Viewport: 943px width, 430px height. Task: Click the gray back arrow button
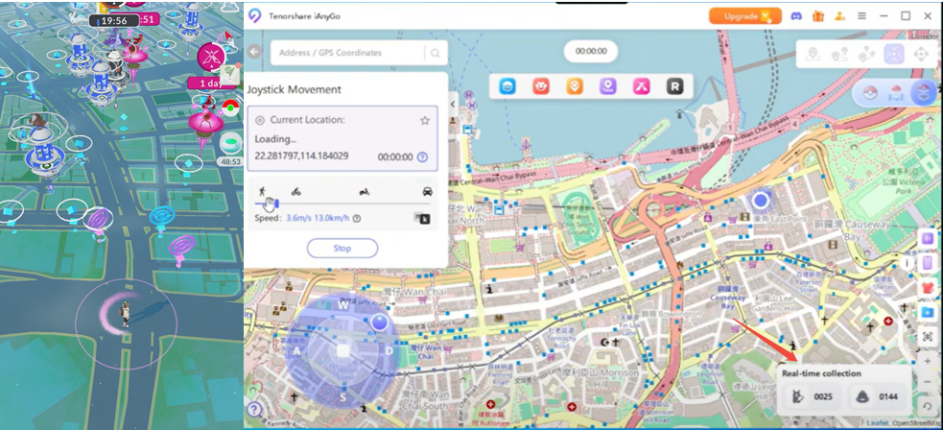(x=254, y=52)
